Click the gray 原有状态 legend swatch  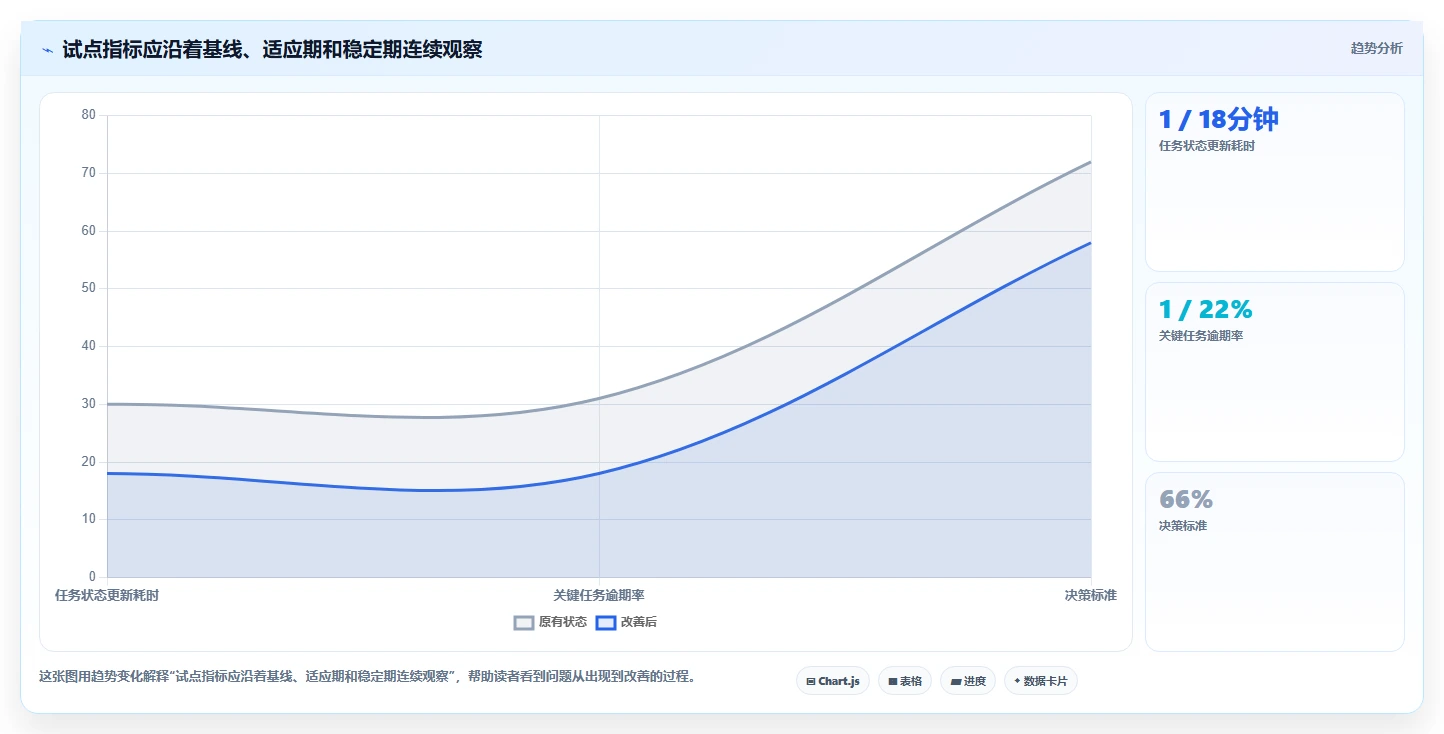524,622
